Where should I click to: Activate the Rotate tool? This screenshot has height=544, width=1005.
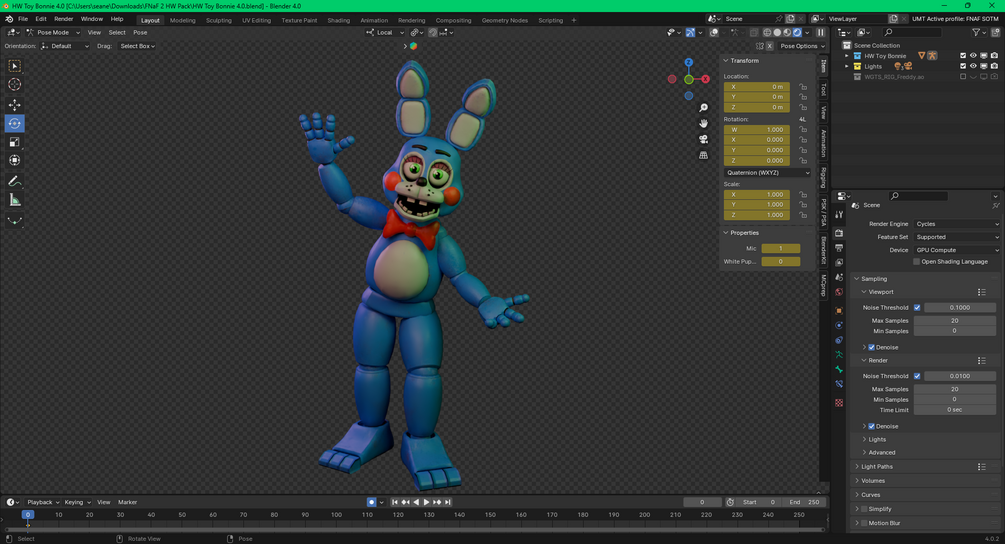tap(15, 124)
